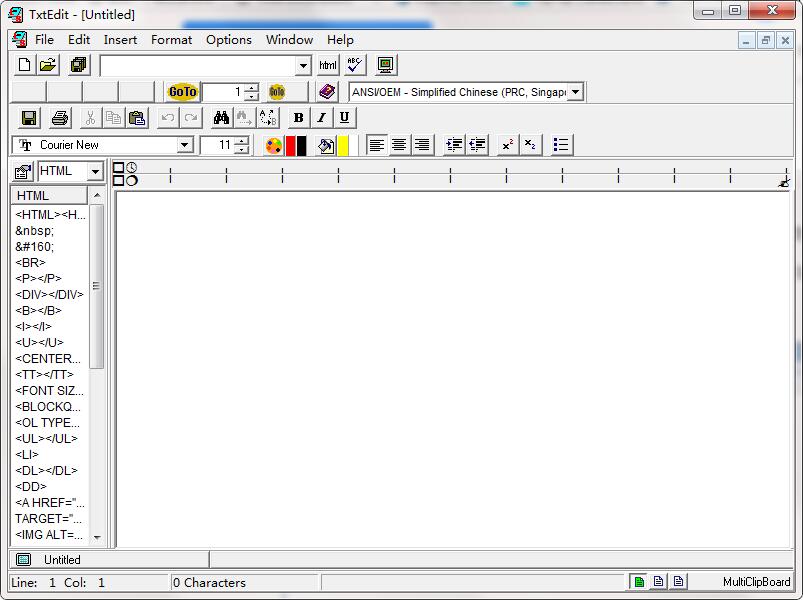803x600 pixels.
Task: Select the rightmost document icon in the status bar
Action: pos(678,582)
